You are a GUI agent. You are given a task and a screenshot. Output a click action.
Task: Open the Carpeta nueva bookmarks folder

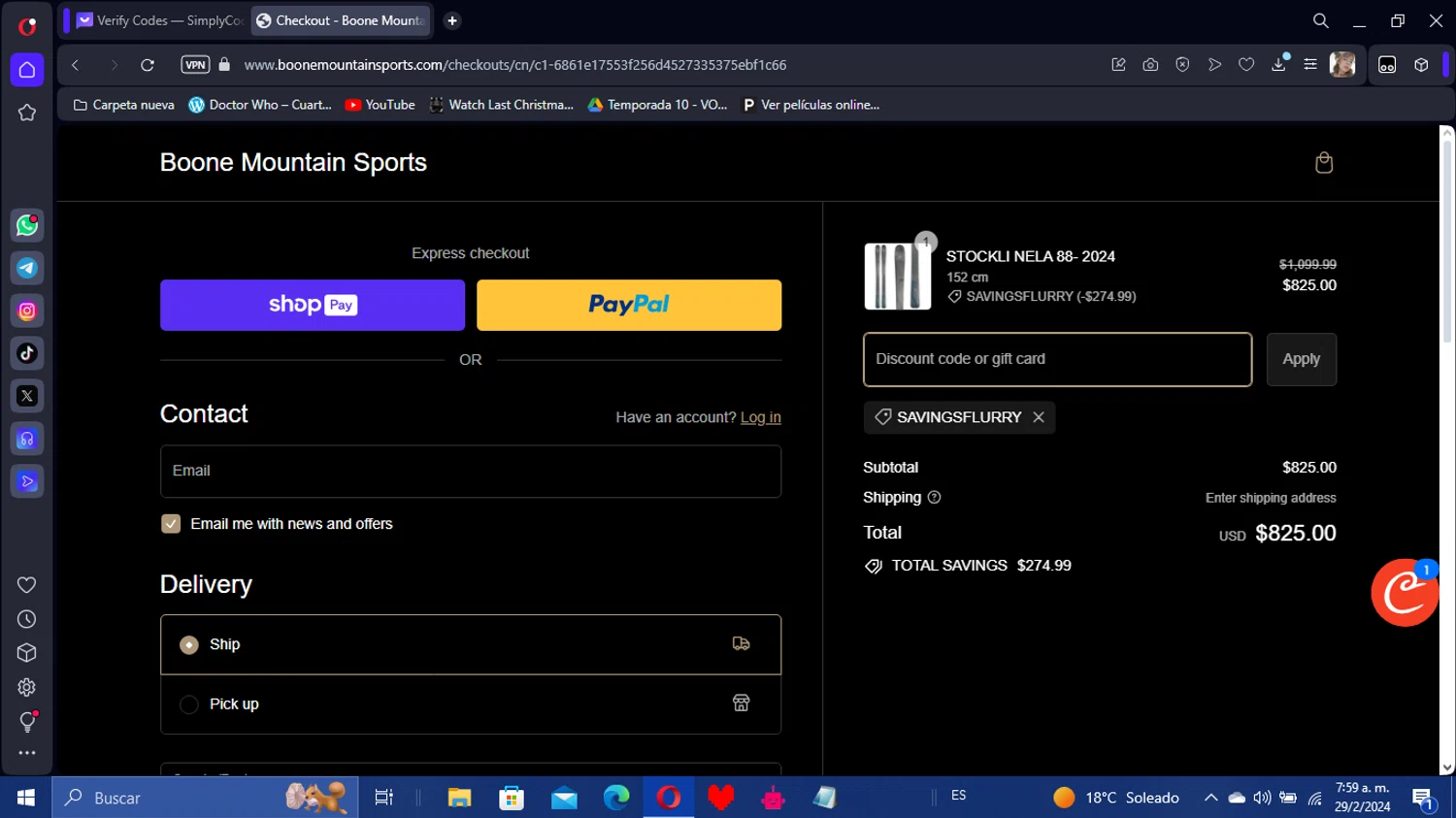pyautogui.click(x=124, y=105)
